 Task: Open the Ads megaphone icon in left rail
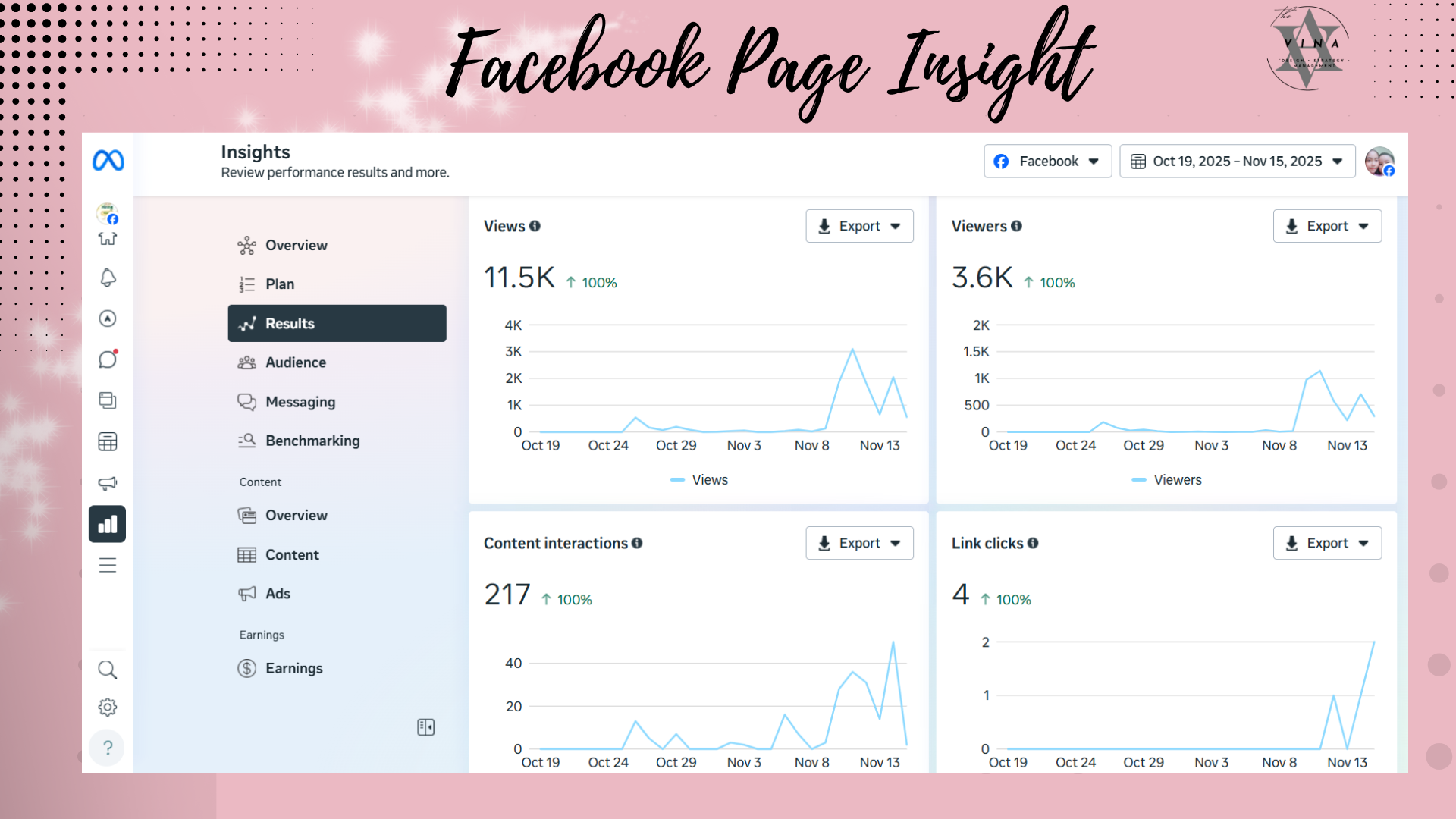click(x=108, y=483)
